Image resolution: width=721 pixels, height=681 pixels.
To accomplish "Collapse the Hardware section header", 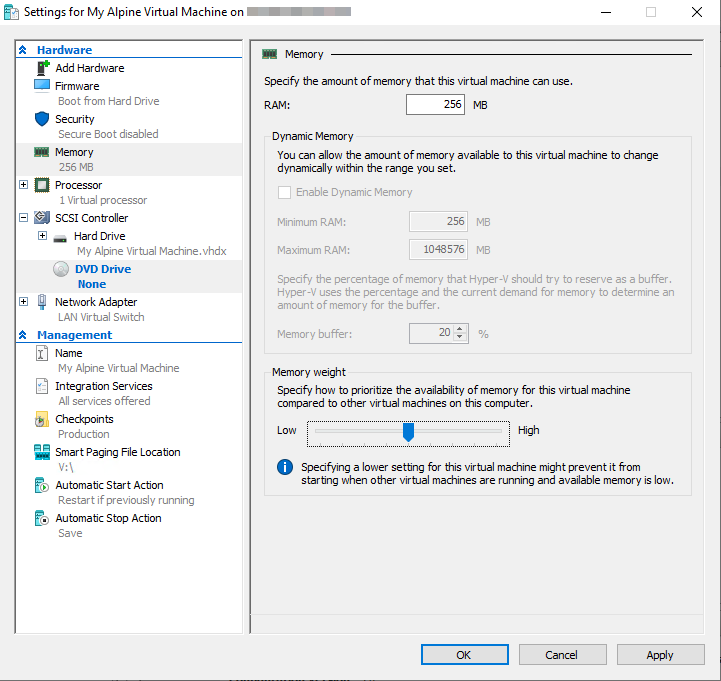I will tap(24, 50).
